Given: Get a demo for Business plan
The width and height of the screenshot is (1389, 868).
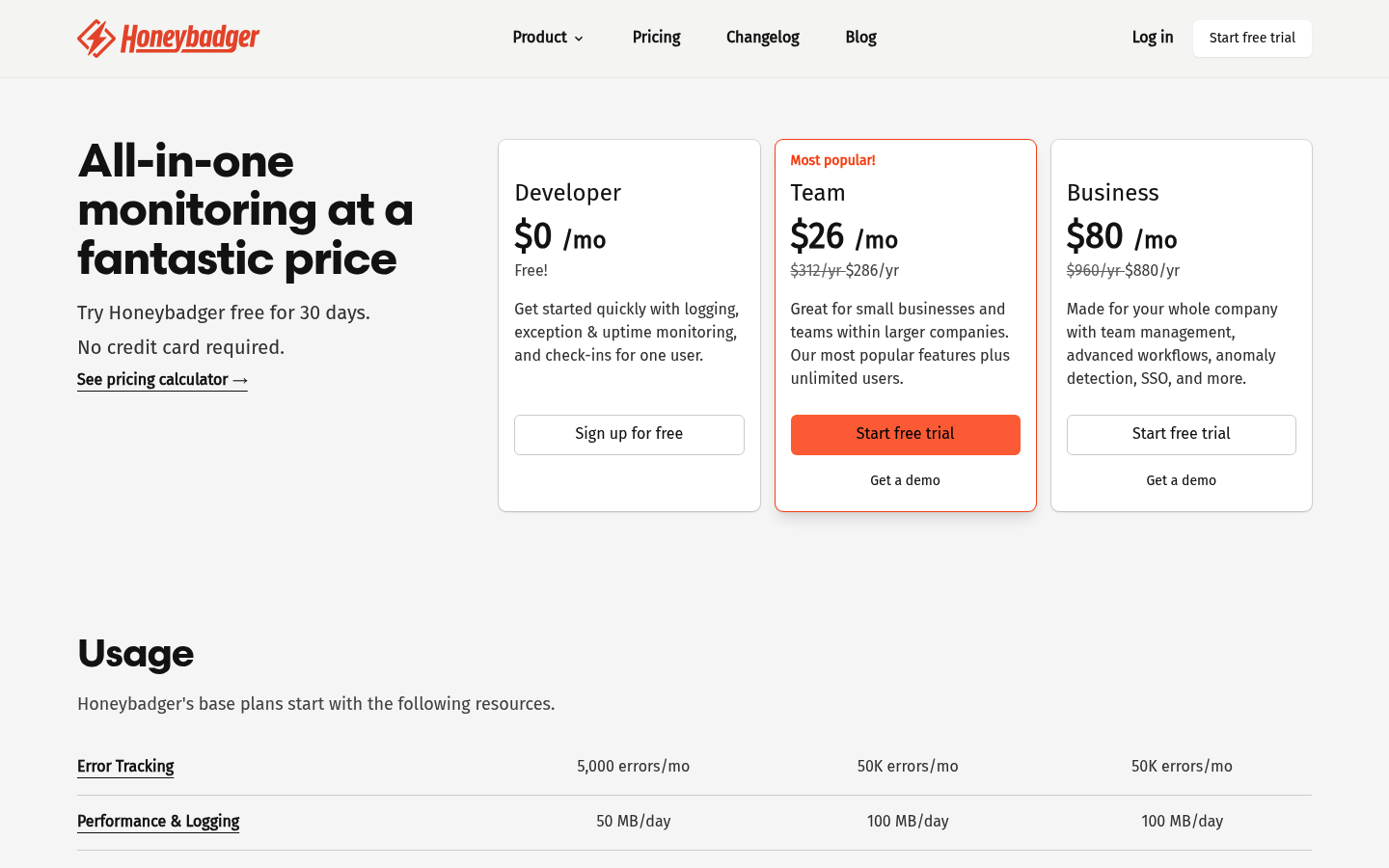Looking at the screenshot, I should click(x=1181, y=480).
